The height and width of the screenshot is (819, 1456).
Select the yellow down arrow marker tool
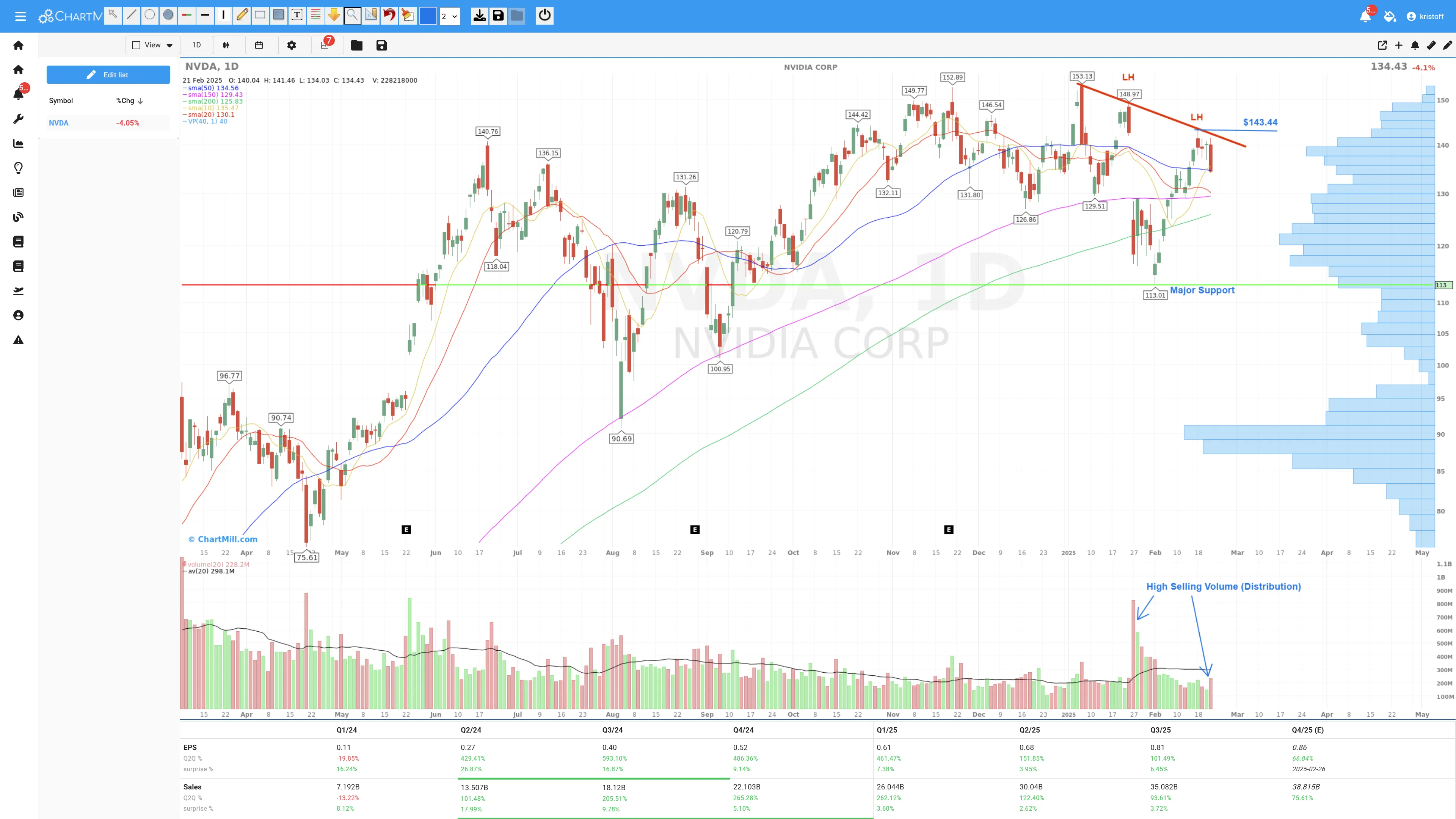pyautogui.click(x=334, y=15)
